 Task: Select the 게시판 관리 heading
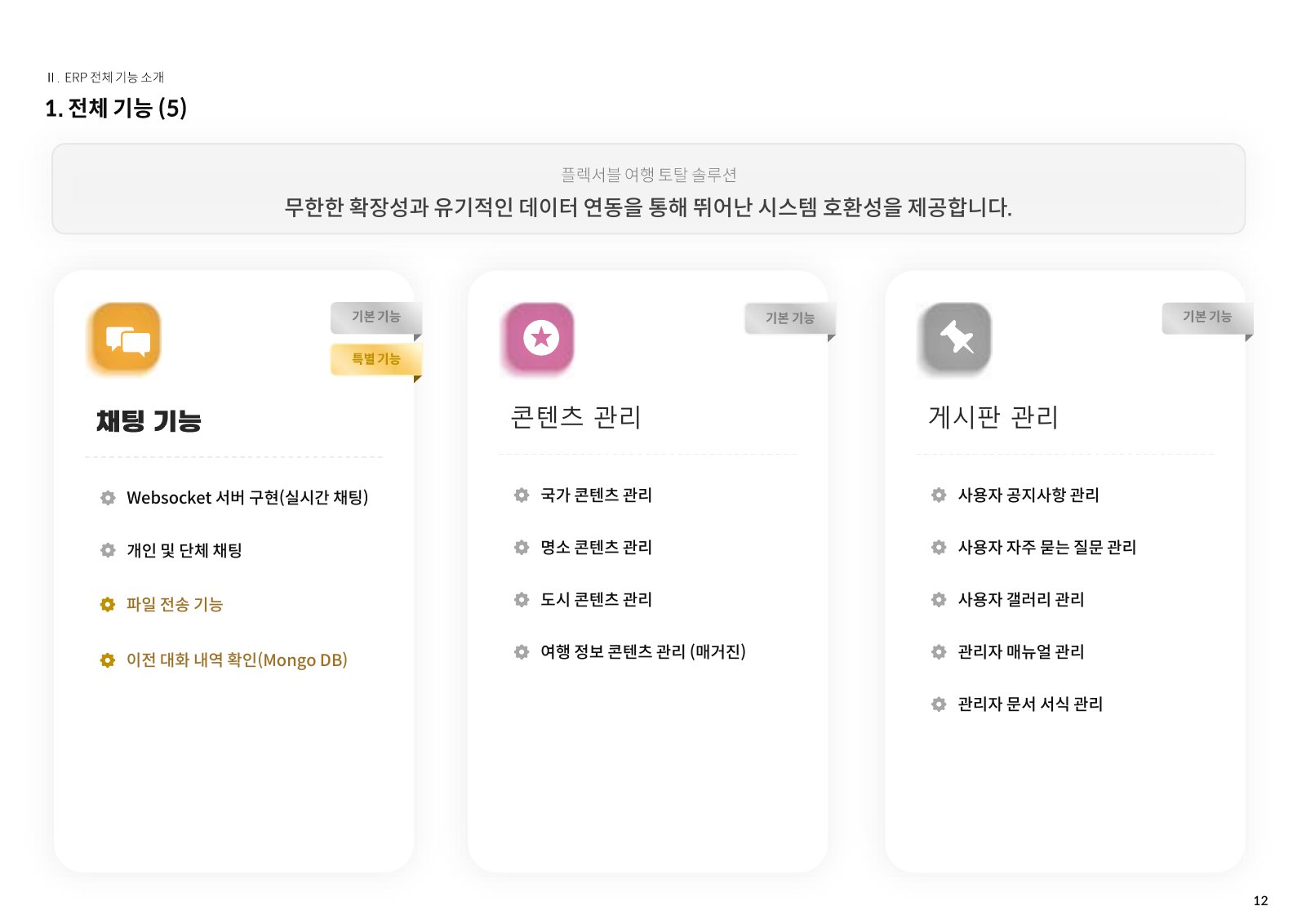pos(993,417)
